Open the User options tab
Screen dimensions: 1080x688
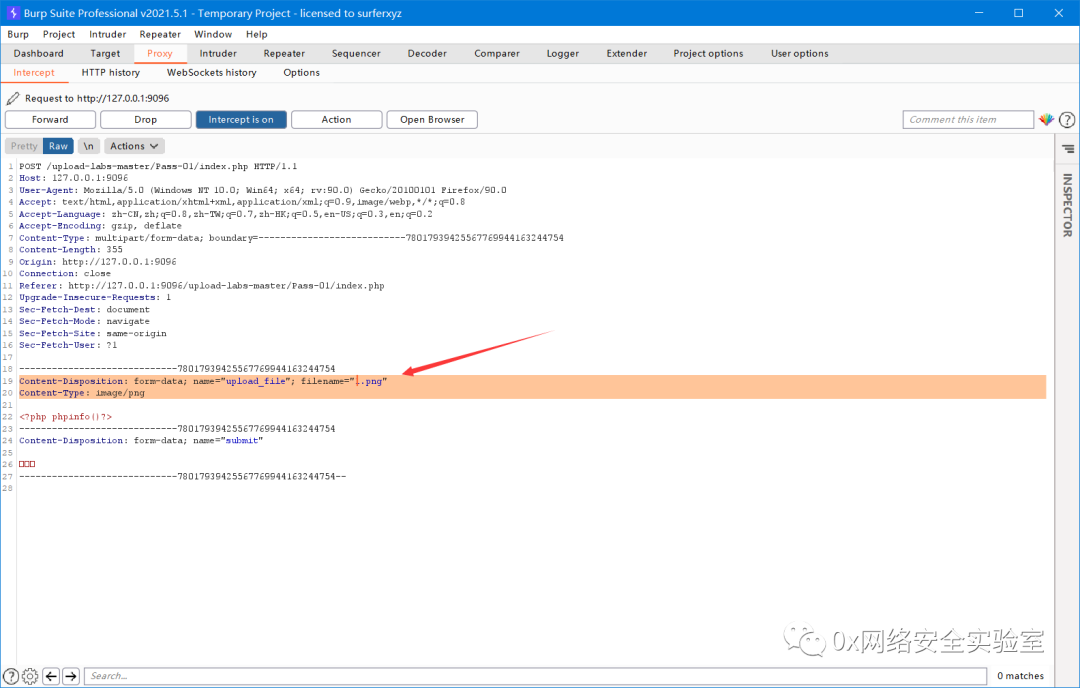click(x=800, y=54)
